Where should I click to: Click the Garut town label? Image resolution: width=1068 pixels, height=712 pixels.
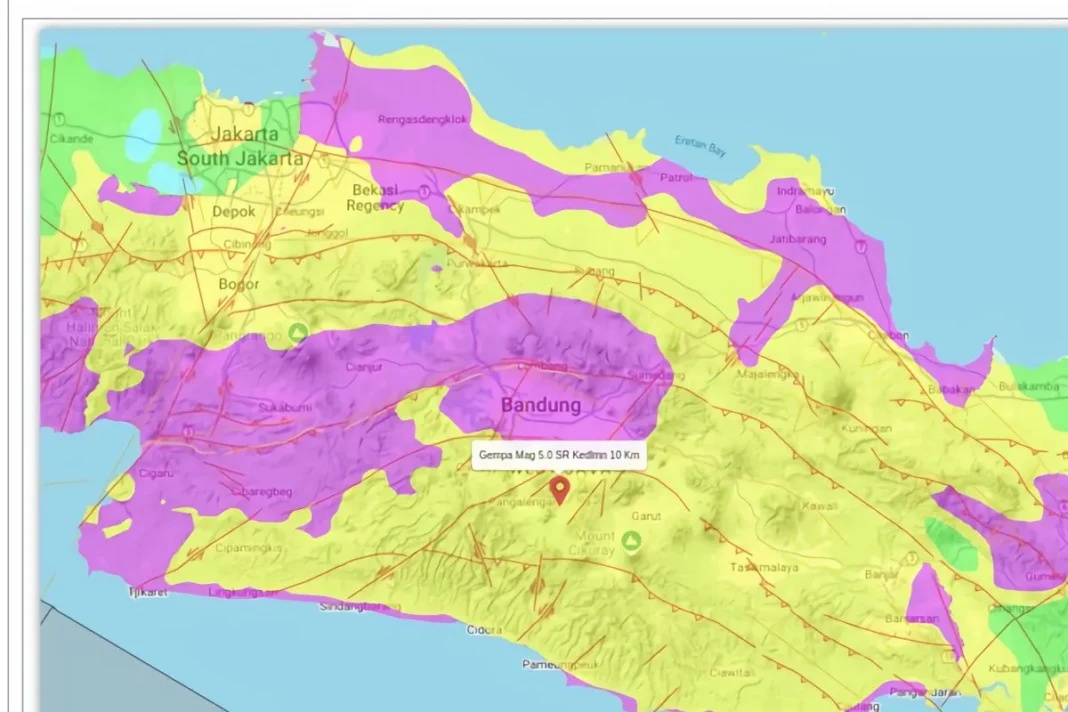coord(646,516)
